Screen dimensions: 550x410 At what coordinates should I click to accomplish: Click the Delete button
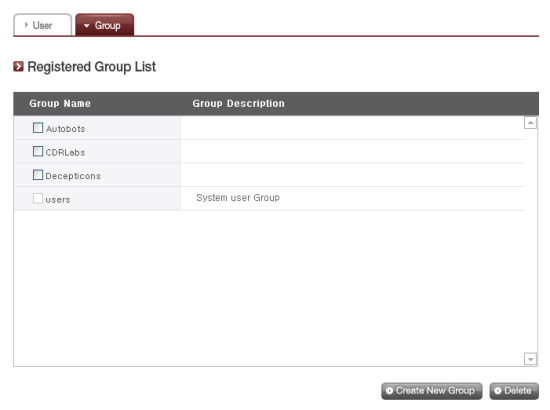click(514, 391)
